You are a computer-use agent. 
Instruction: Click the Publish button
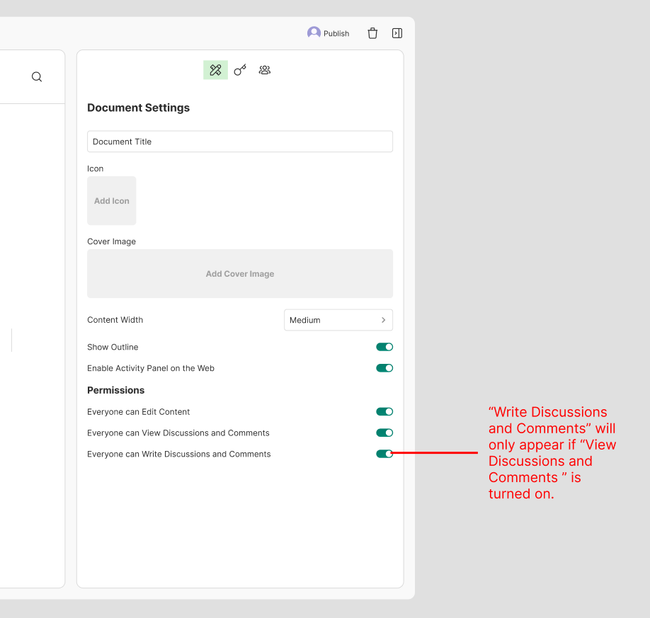click(336, 34)
